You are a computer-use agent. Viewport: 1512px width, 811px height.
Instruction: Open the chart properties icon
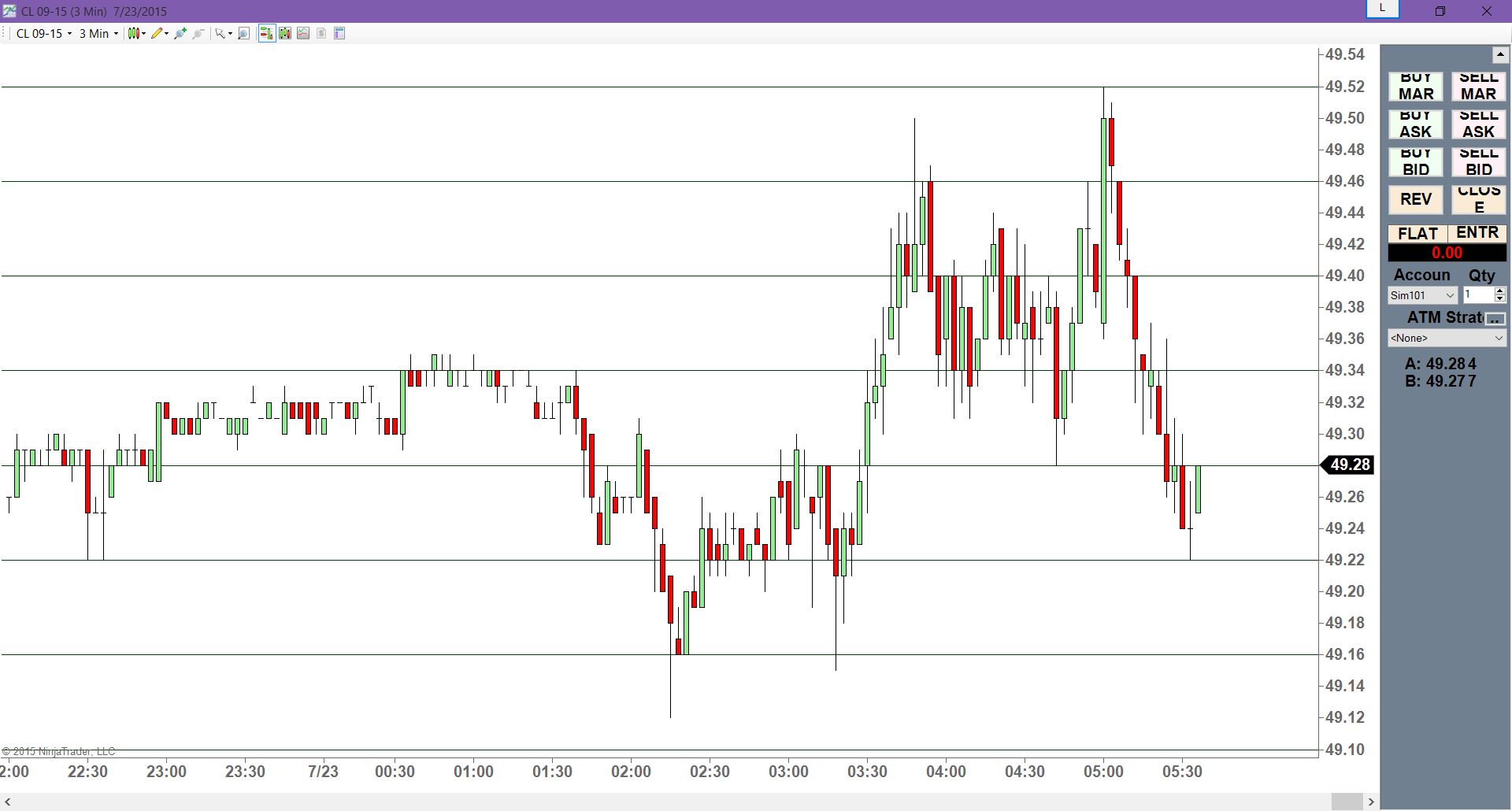tap(339, 33)
